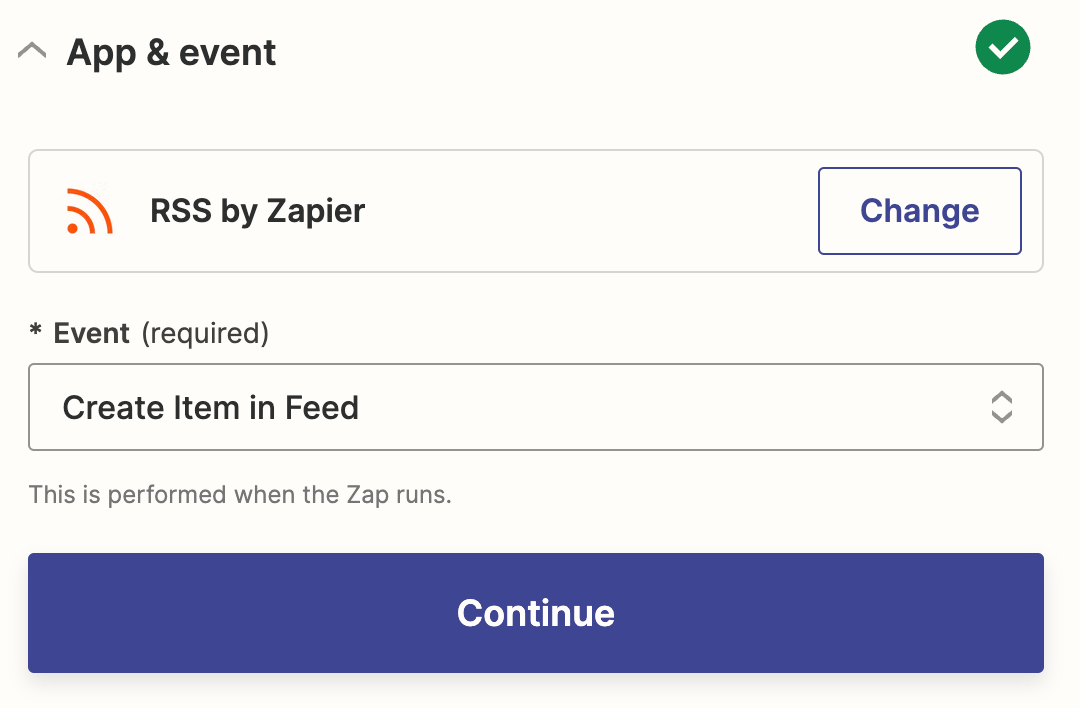Click empty space inside the RSS app card
The image size is (1080, 708).
[590, 211]
